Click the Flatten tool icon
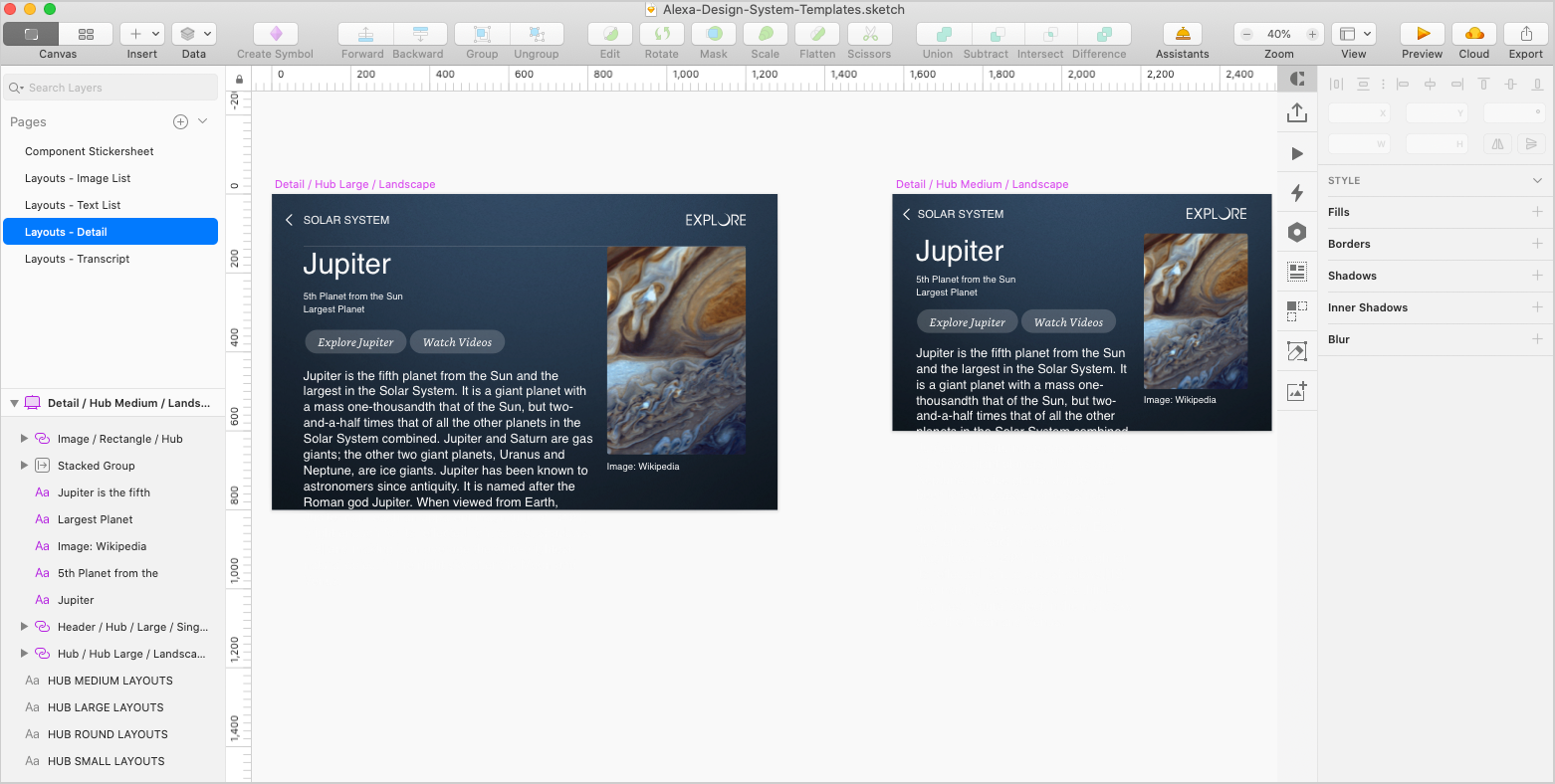Image resolution: width=1555 pixels, height=784 pixels. [x=816, y=32]
